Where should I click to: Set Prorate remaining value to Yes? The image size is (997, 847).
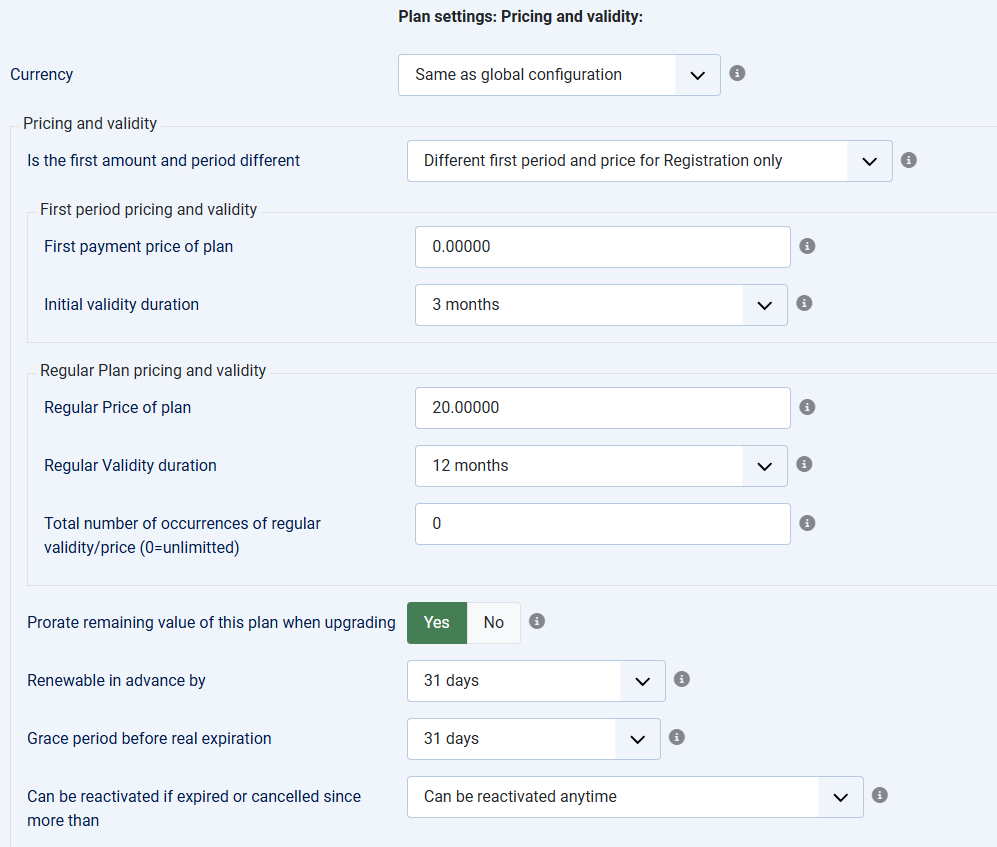tap(437, 623)
